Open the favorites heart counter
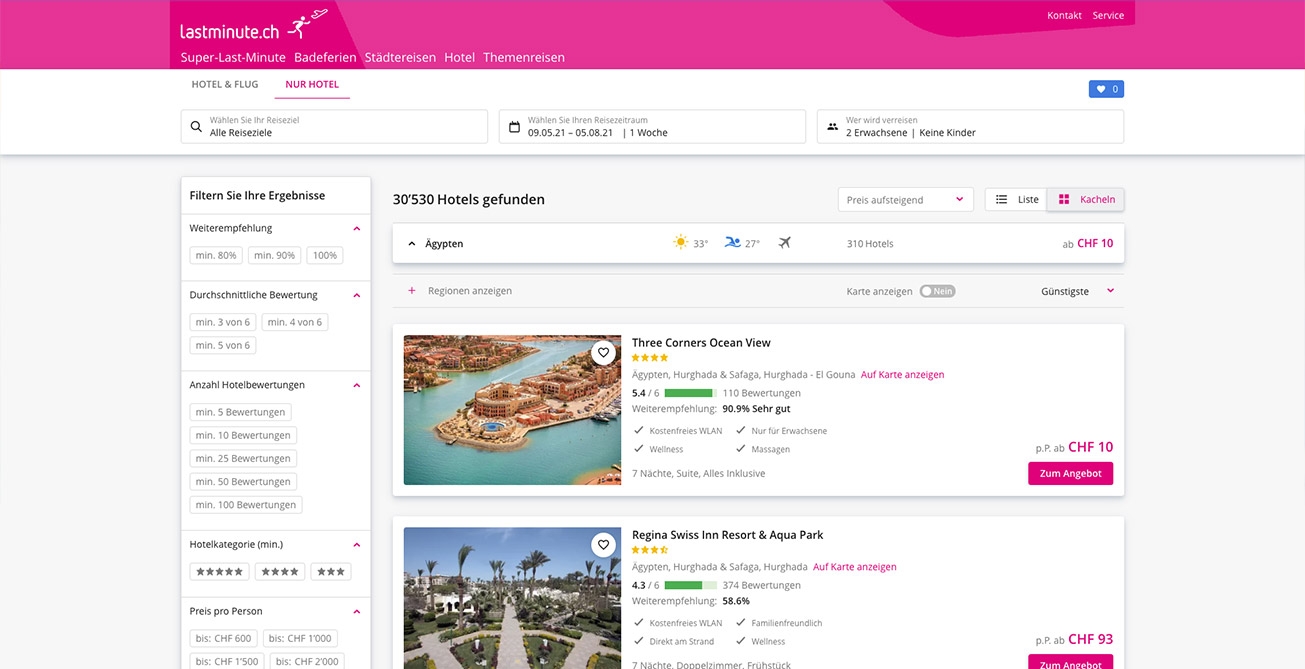The height and width of the screenshot is (669, 1305). coord(1106,89)
